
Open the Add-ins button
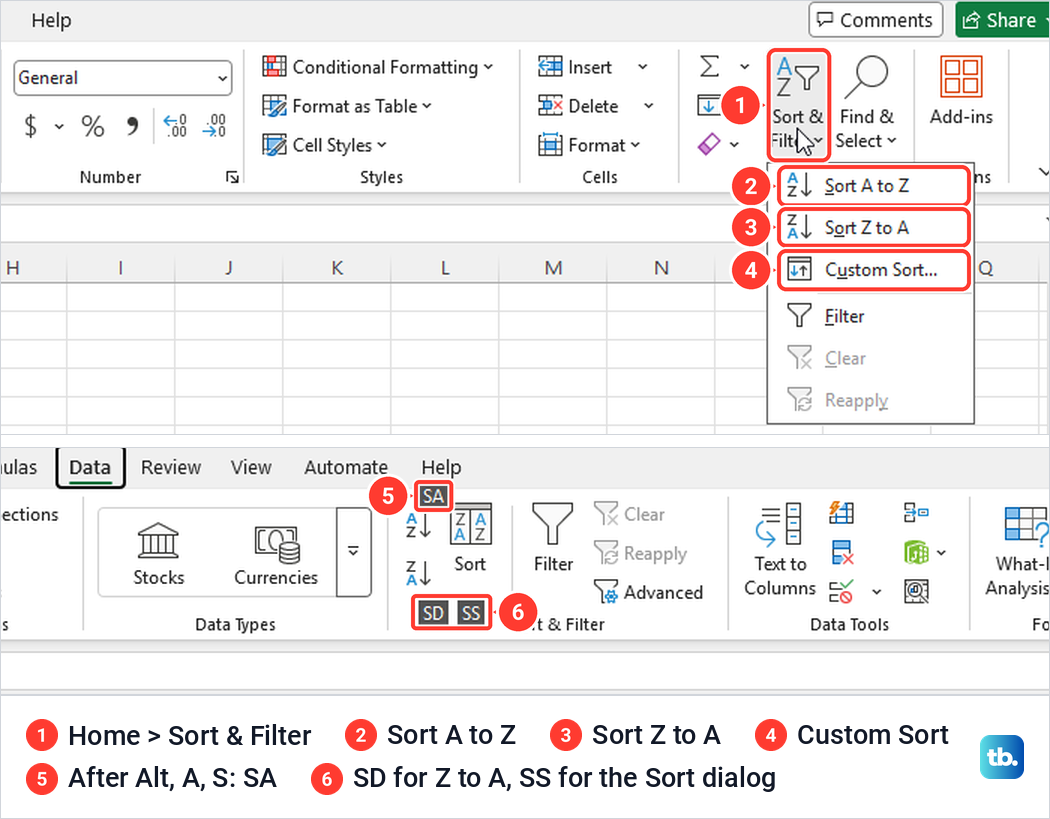pyautogui.click(x=961, y=90)
